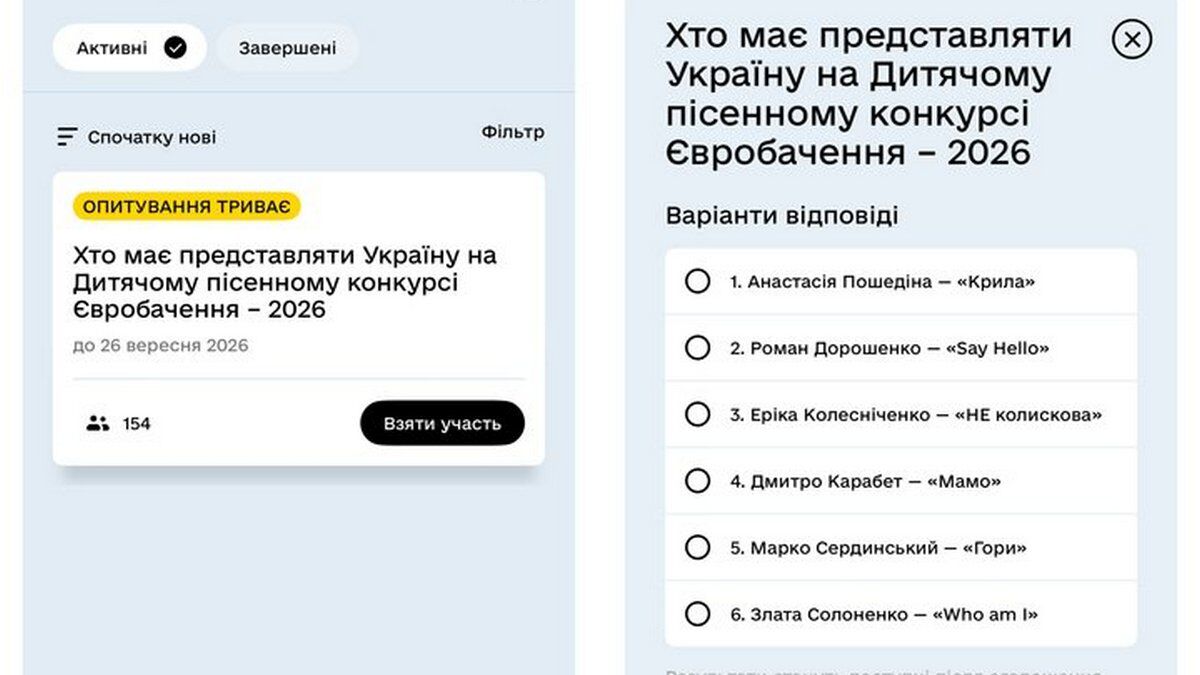Click the Взяти участь button
The height and width of the screenshot is (675, 1200).
point(442,423)
